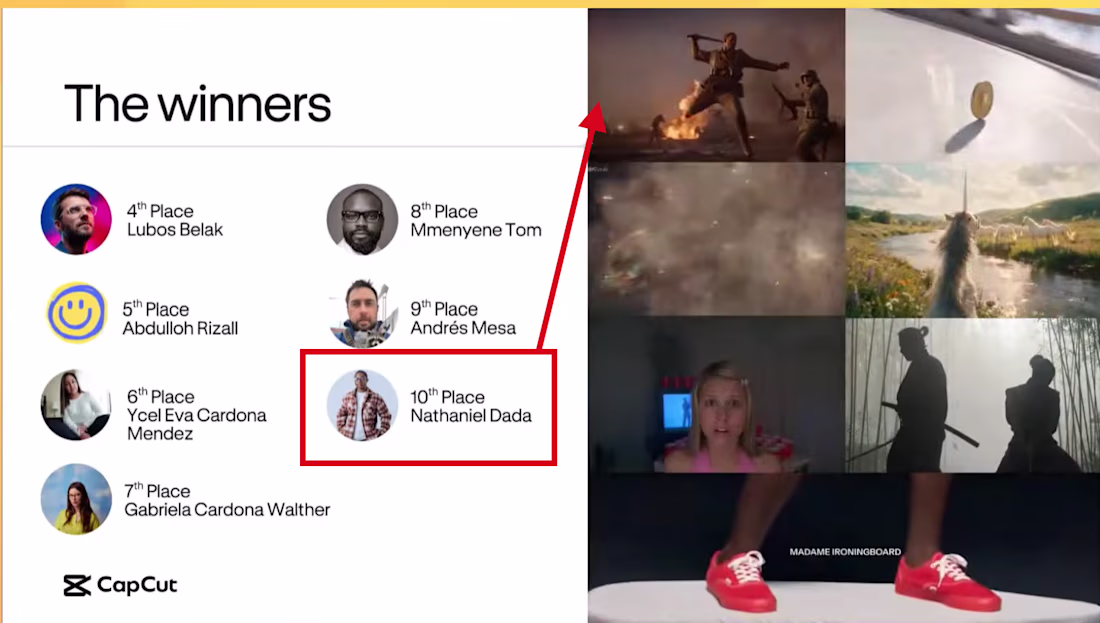Click Lubos Belak's profile photo
This screenshot has height=623, width=1100.
click(76, 219)
